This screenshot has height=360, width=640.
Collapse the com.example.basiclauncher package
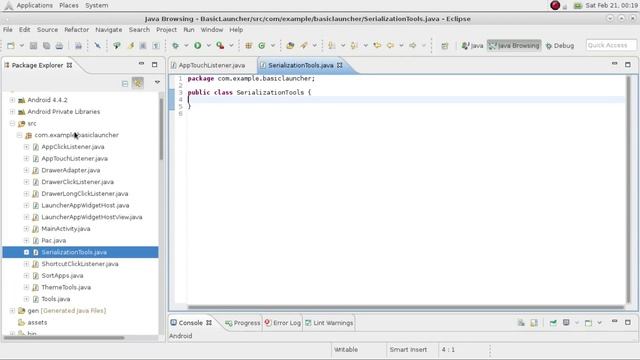(19, 135)
